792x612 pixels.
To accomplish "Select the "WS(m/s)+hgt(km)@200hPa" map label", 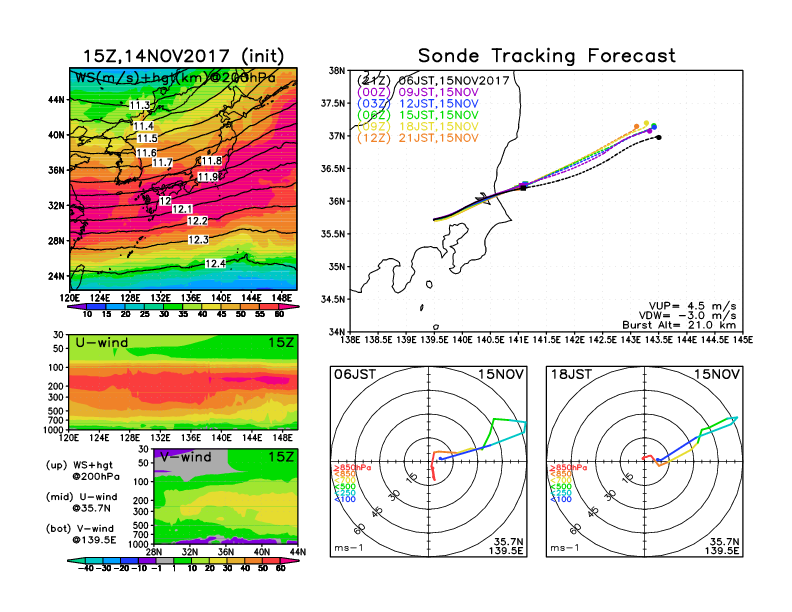I will [x=175, y=78].
